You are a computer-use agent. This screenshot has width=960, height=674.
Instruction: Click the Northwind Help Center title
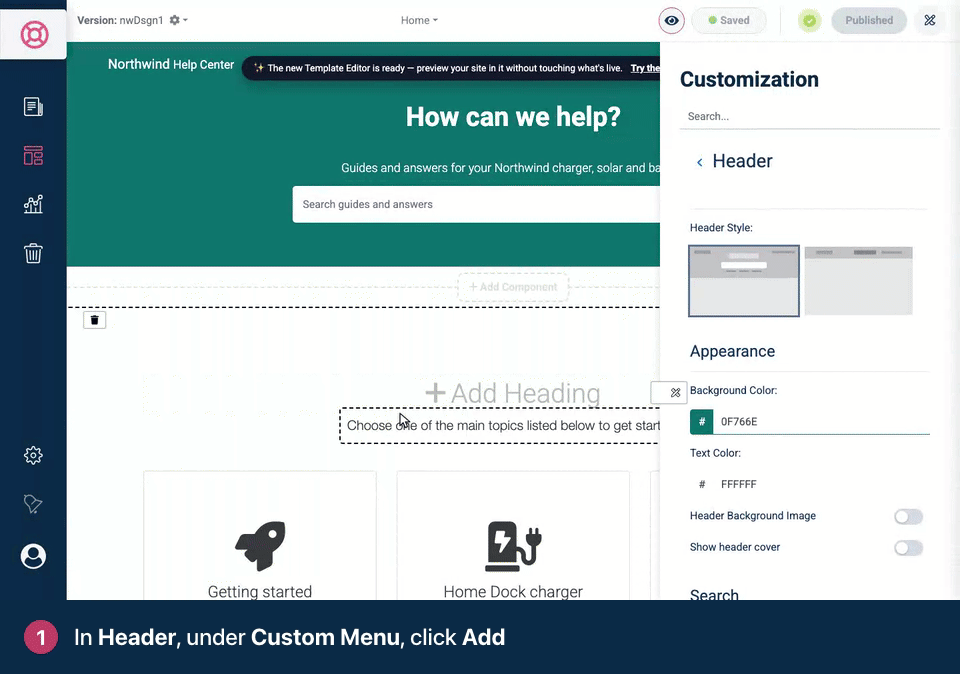(x=171, y=64)
